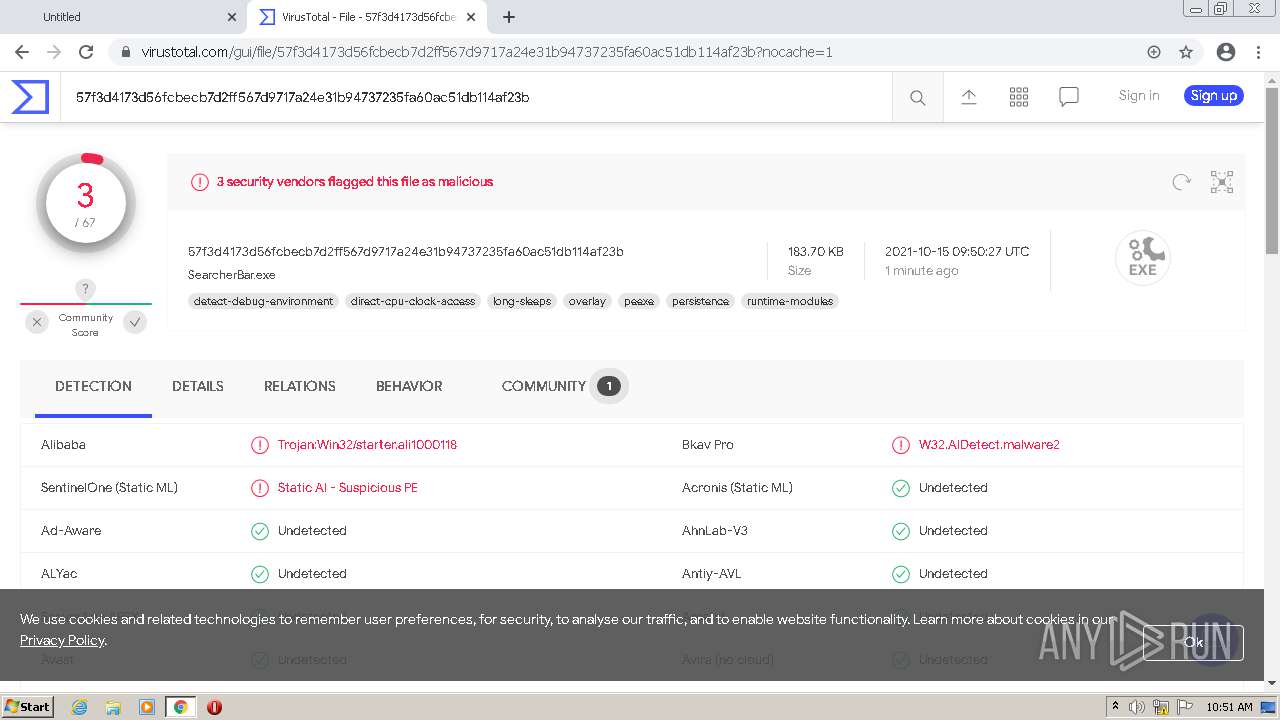
Task: Click the W32.AIDetect.malware2 result
Action: coord(989,445)
